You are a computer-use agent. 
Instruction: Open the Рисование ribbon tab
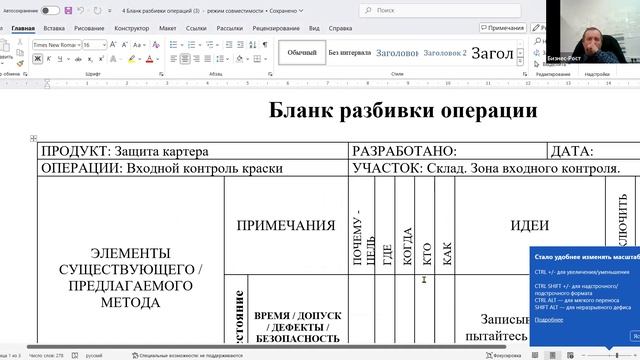(89, 28)
